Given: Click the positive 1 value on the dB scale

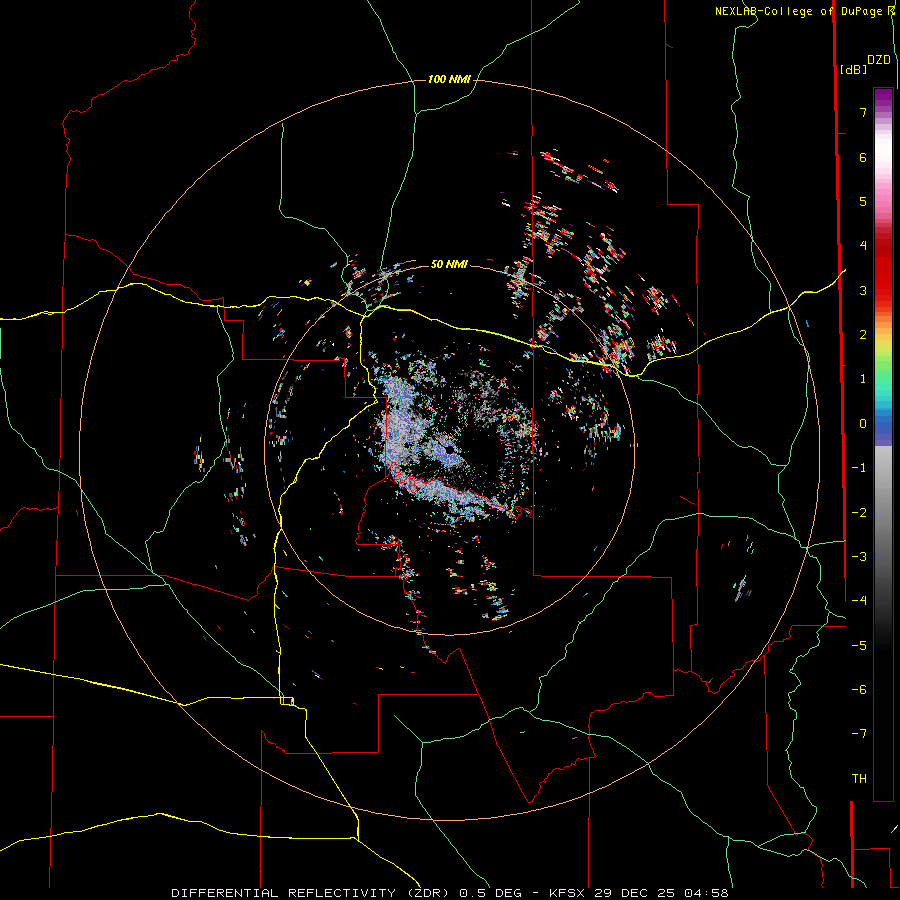Looking at the screenshot, I should point(863,379).
